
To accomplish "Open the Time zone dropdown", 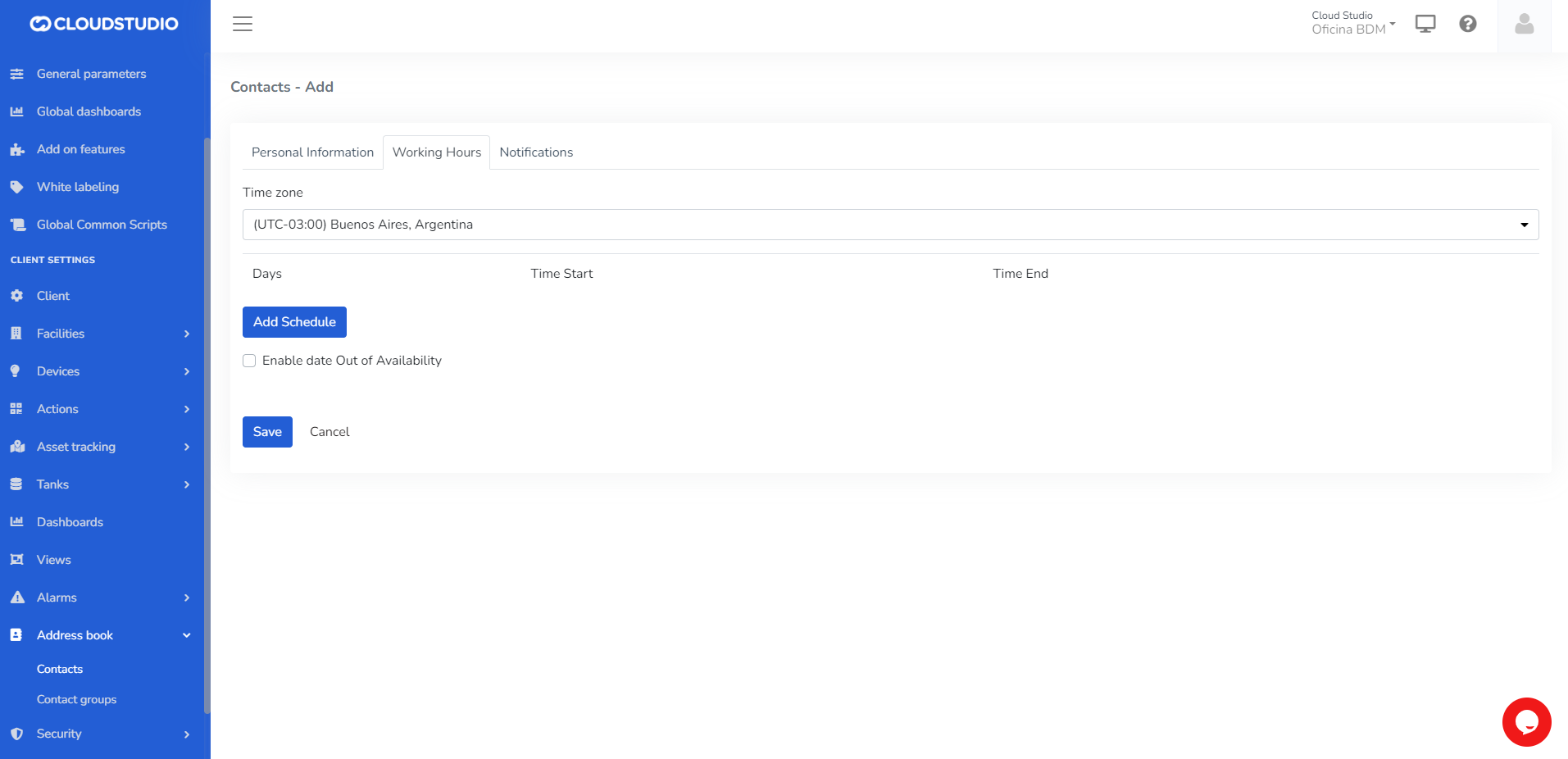I will pos(890,225).
